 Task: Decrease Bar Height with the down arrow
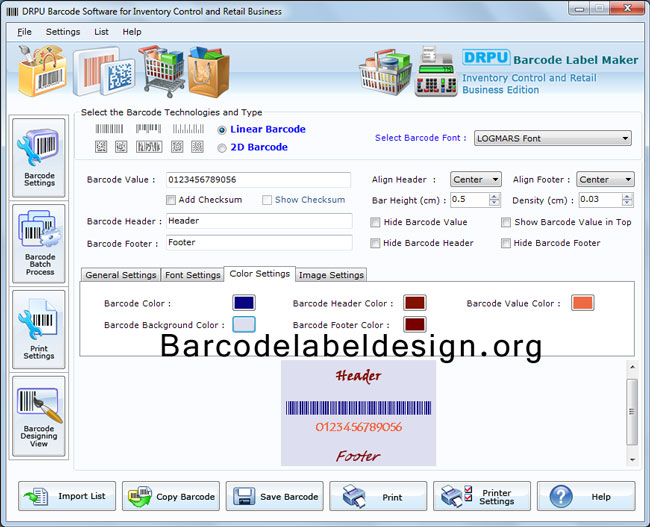coord(494,203)
